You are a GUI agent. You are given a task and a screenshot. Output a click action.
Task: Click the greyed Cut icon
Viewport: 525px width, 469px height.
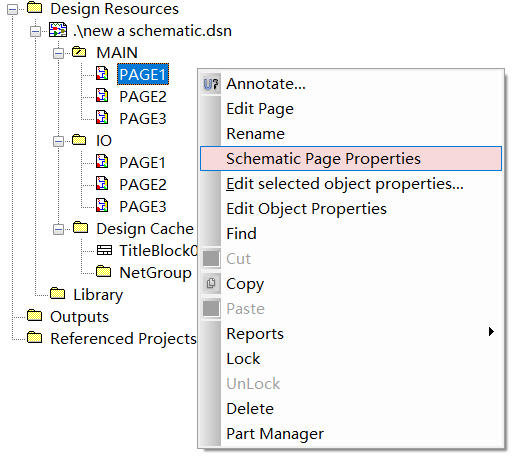(211, 258)
